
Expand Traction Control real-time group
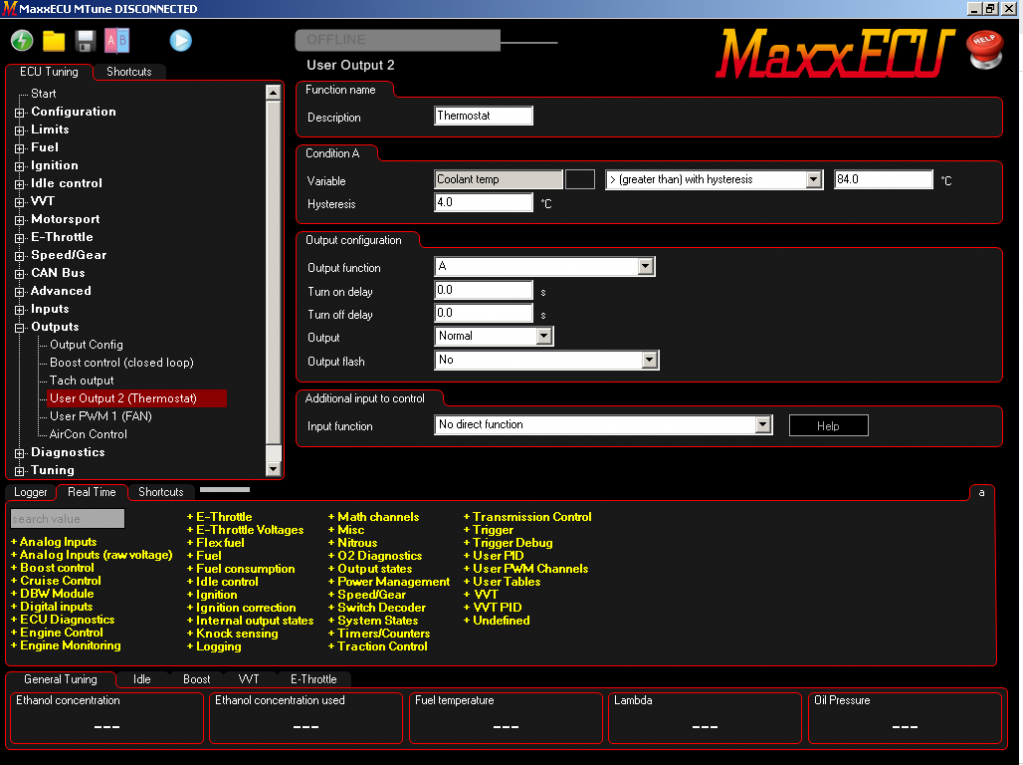378,647
